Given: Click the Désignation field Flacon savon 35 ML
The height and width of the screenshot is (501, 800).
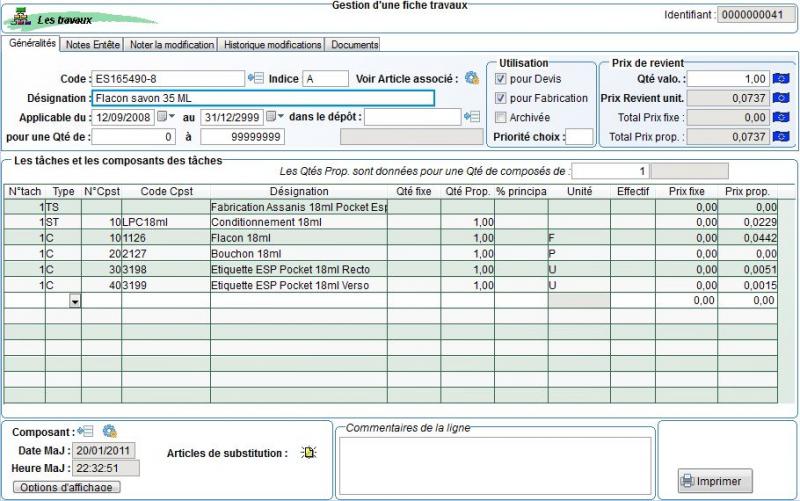Looking at the screenshot, I should click(263, 98).
